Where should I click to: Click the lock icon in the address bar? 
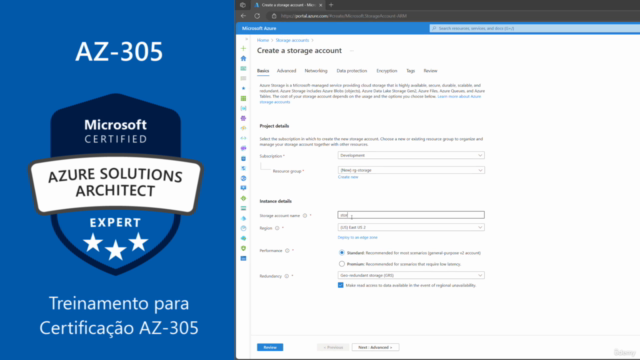coord(274,16)
